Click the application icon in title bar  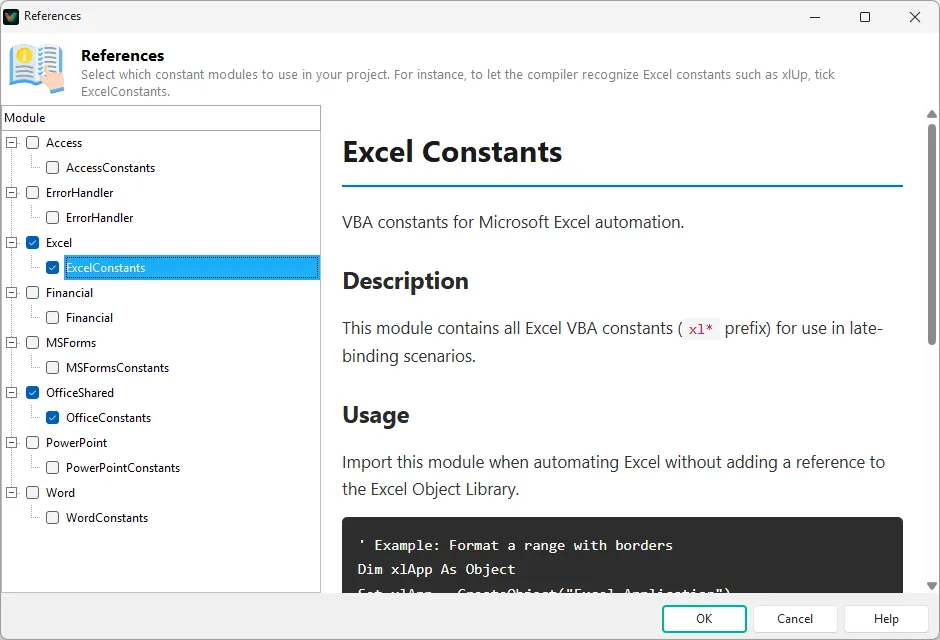pos(11,16)
